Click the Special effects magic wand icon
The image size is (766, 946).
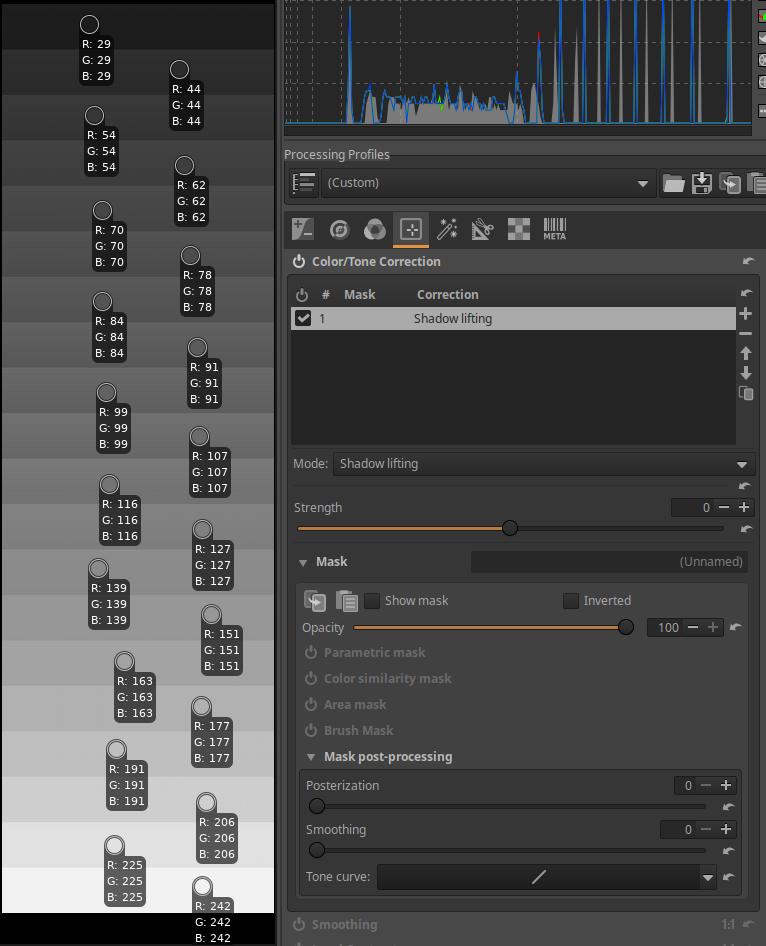447,230
